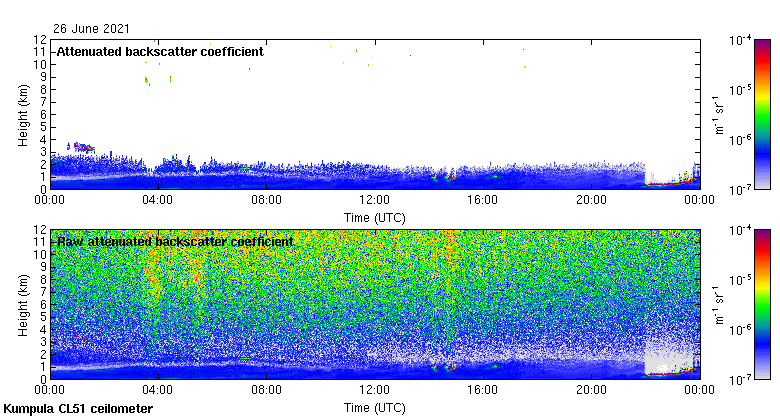
Task: Click the 08:00 tick label under upper plot
Action: pyautogui.click(x=266, y=200)
